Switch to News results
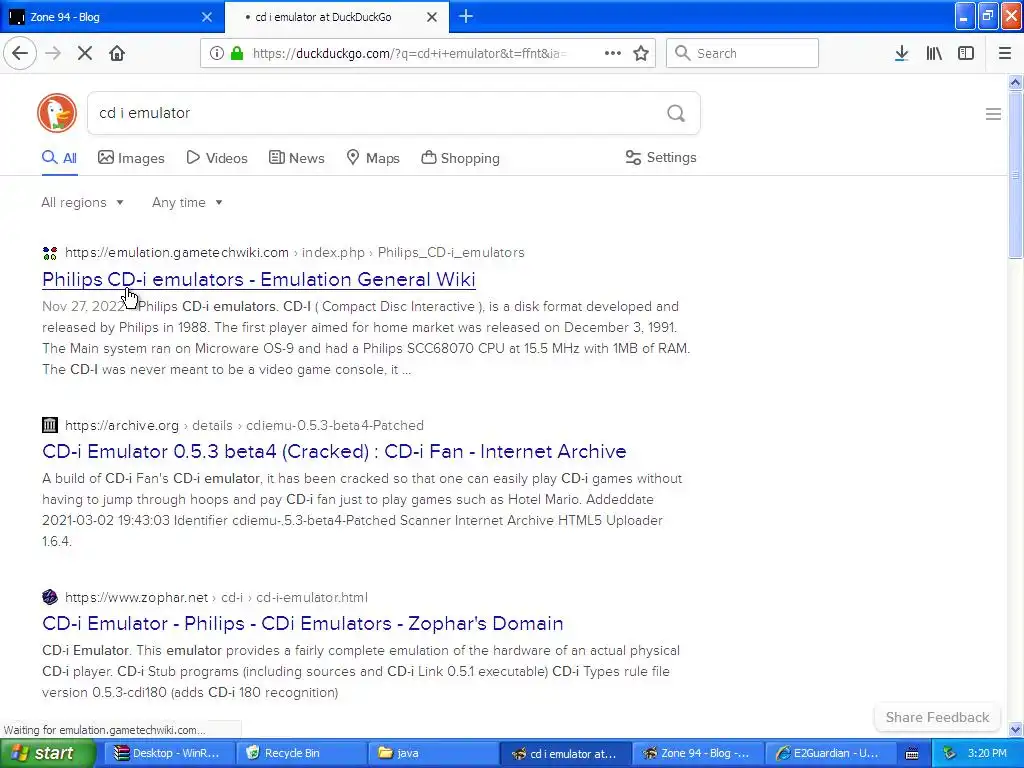The height and width of the screenshot is (768, 1024). pos(297,158)
